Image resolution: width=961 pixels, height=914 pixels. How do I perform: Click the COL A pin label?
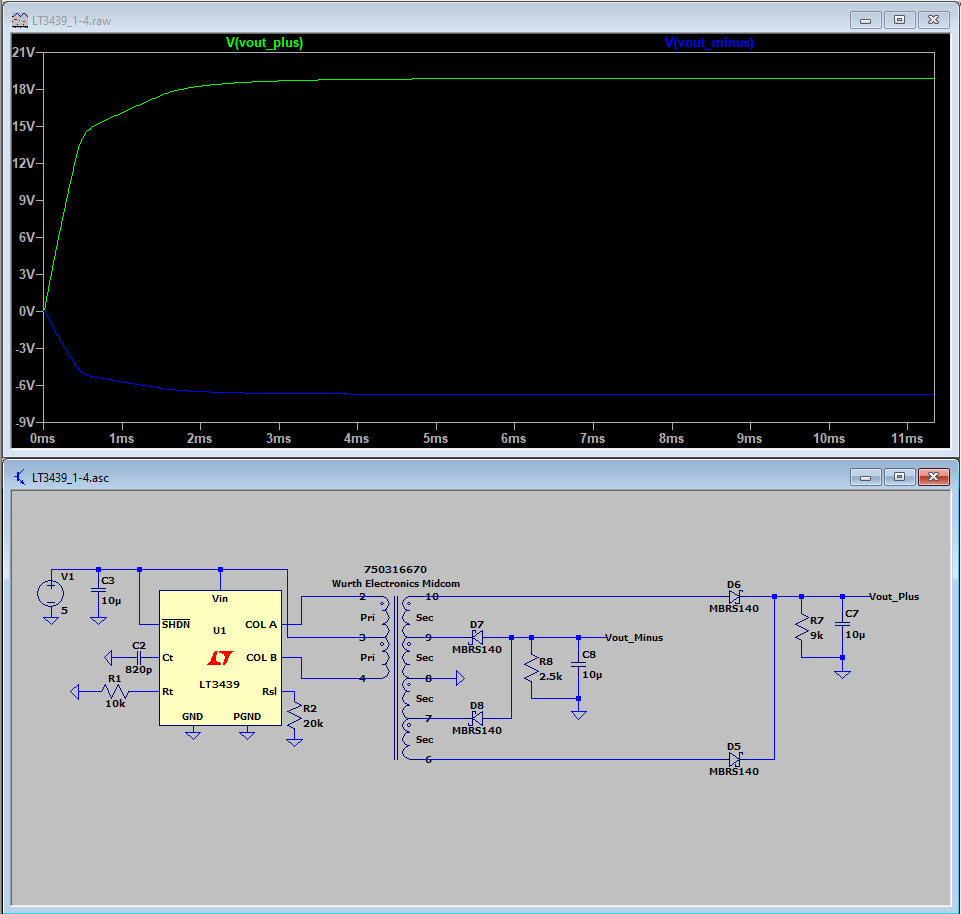click(x=261, y=624)
